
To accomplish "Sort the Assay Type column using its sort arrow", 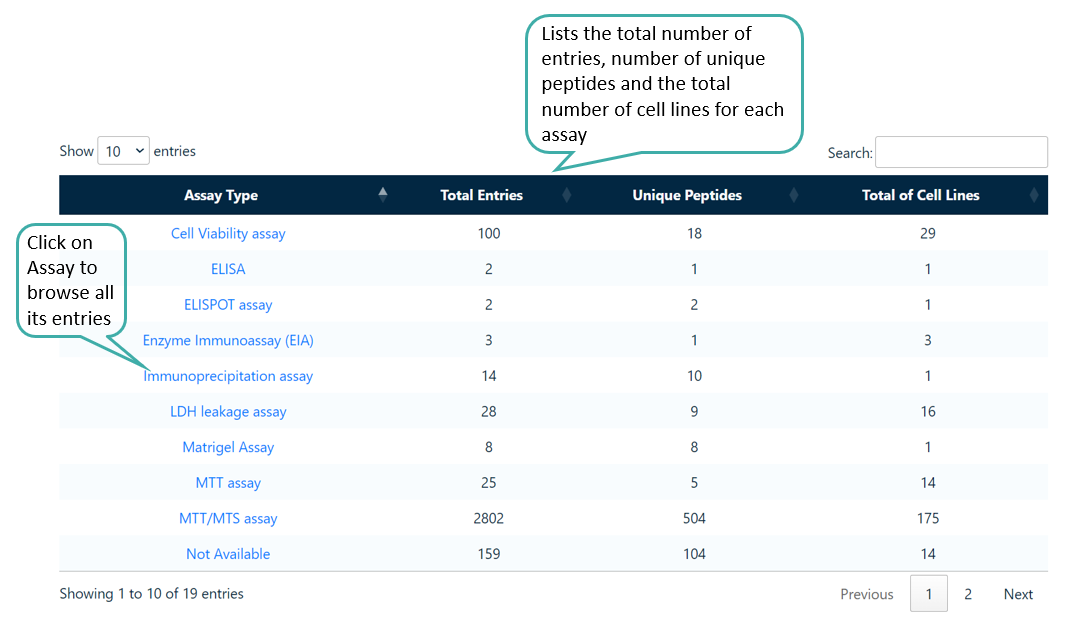I will 383,195.
